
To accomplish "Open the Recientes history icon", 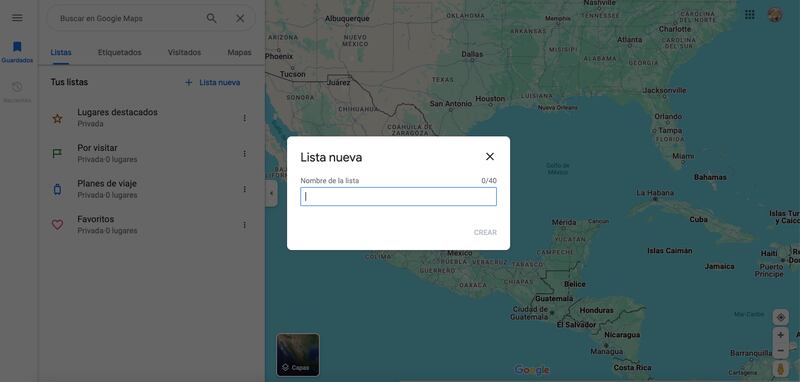I will tap(17, 87).
